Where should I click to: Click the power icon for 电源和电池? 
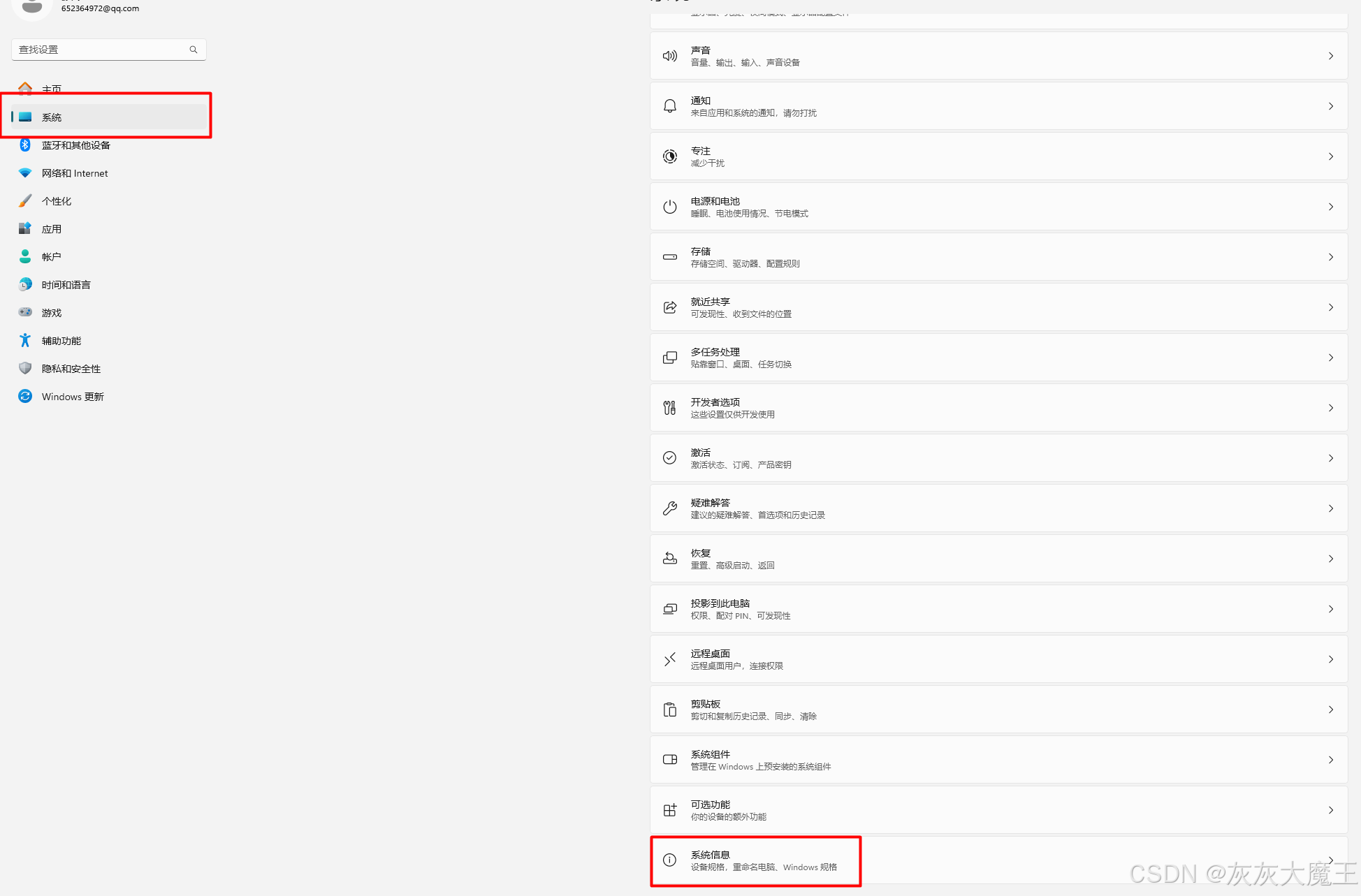coord(669,207)
